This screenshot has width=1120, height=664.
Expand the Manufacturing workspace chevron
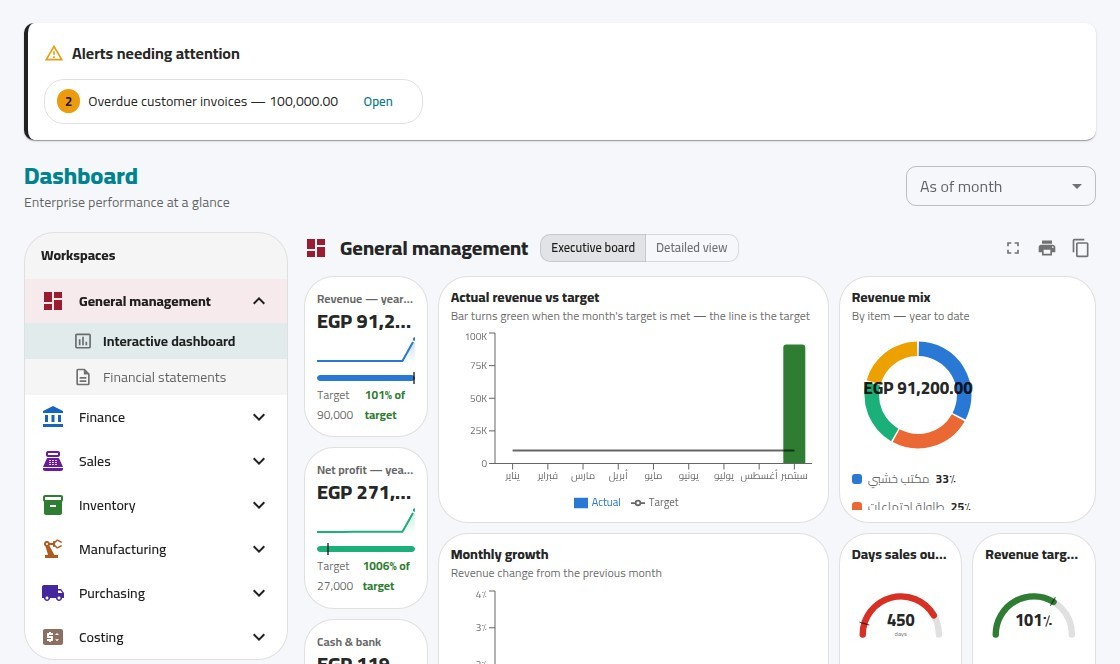[259, 549]
